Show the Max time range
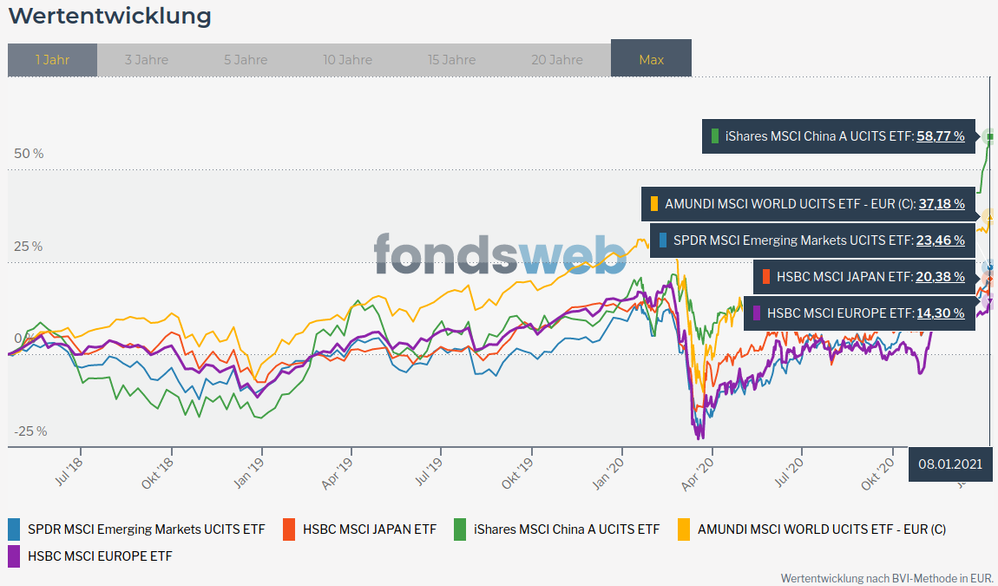Screen dimensions: 998x586 pos(651,60)
